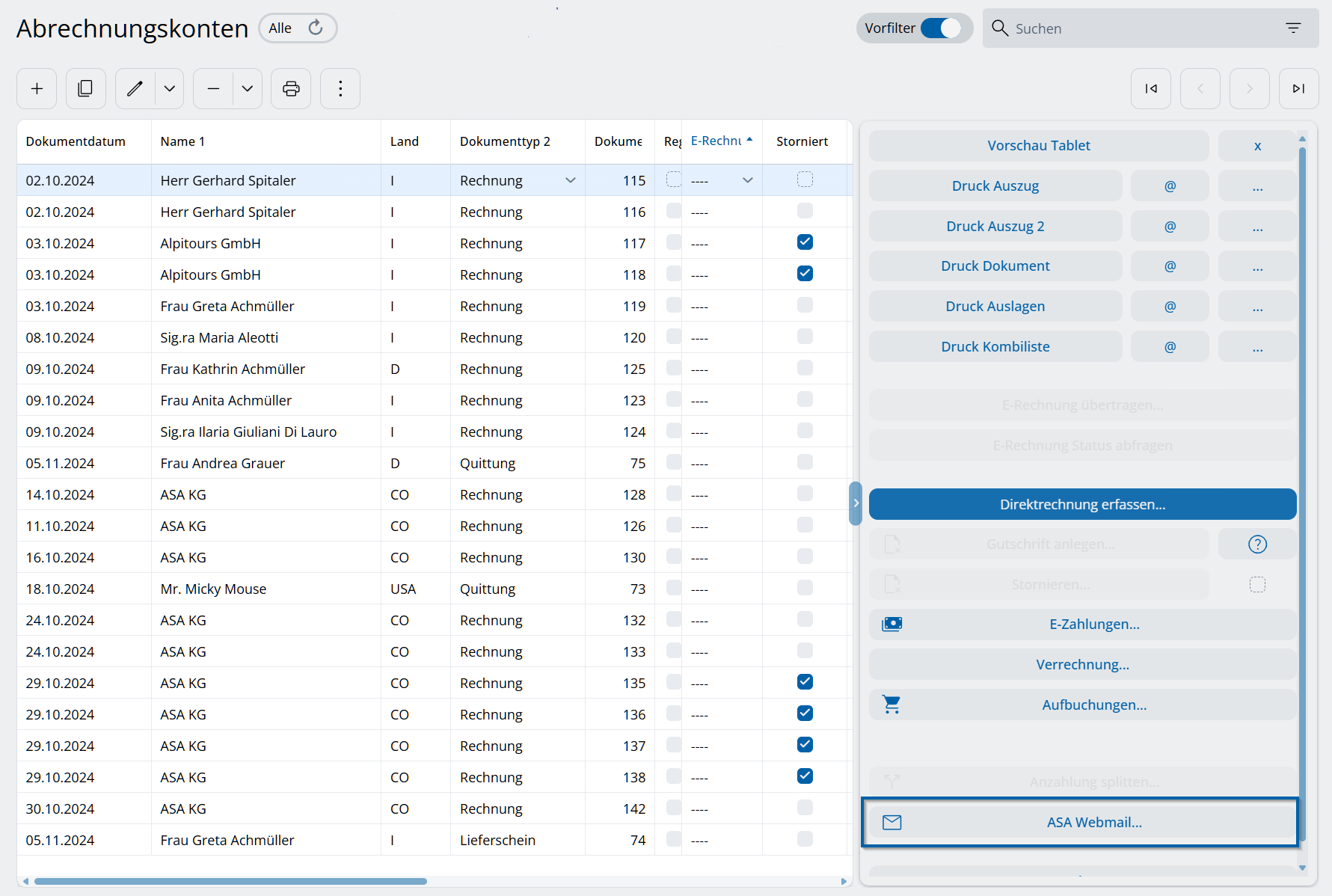Open the three-dot more options menu

[x=340, y=89]
